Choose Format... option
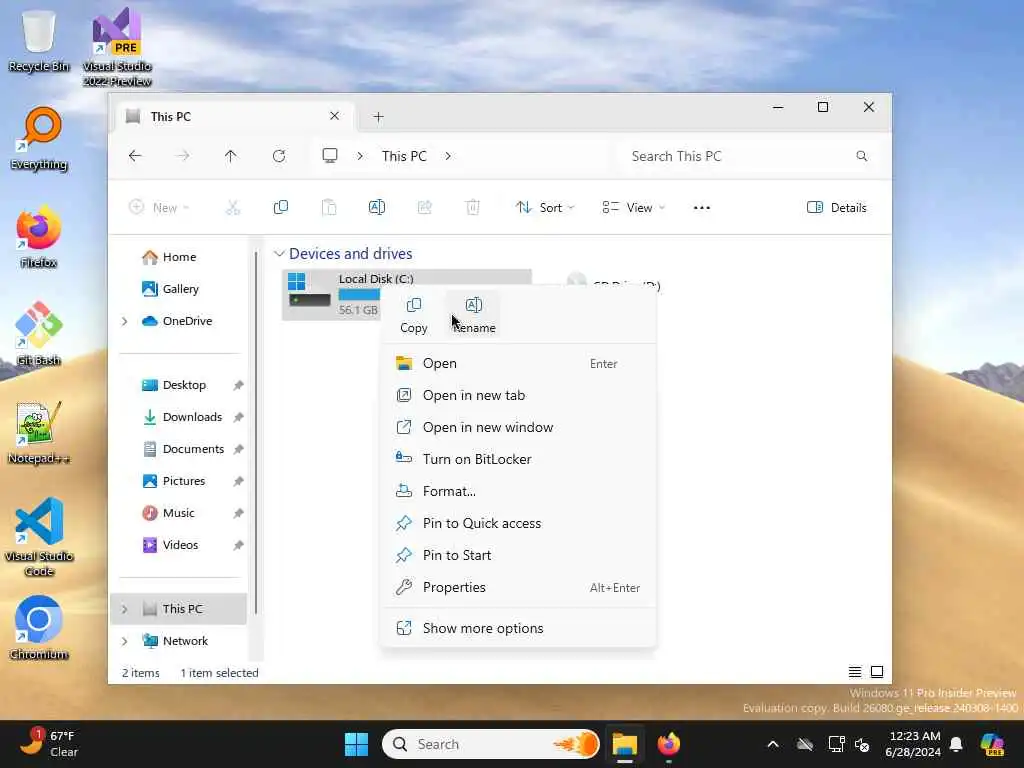This screenshot has width=1024, height=768. [x=518, y=492]
